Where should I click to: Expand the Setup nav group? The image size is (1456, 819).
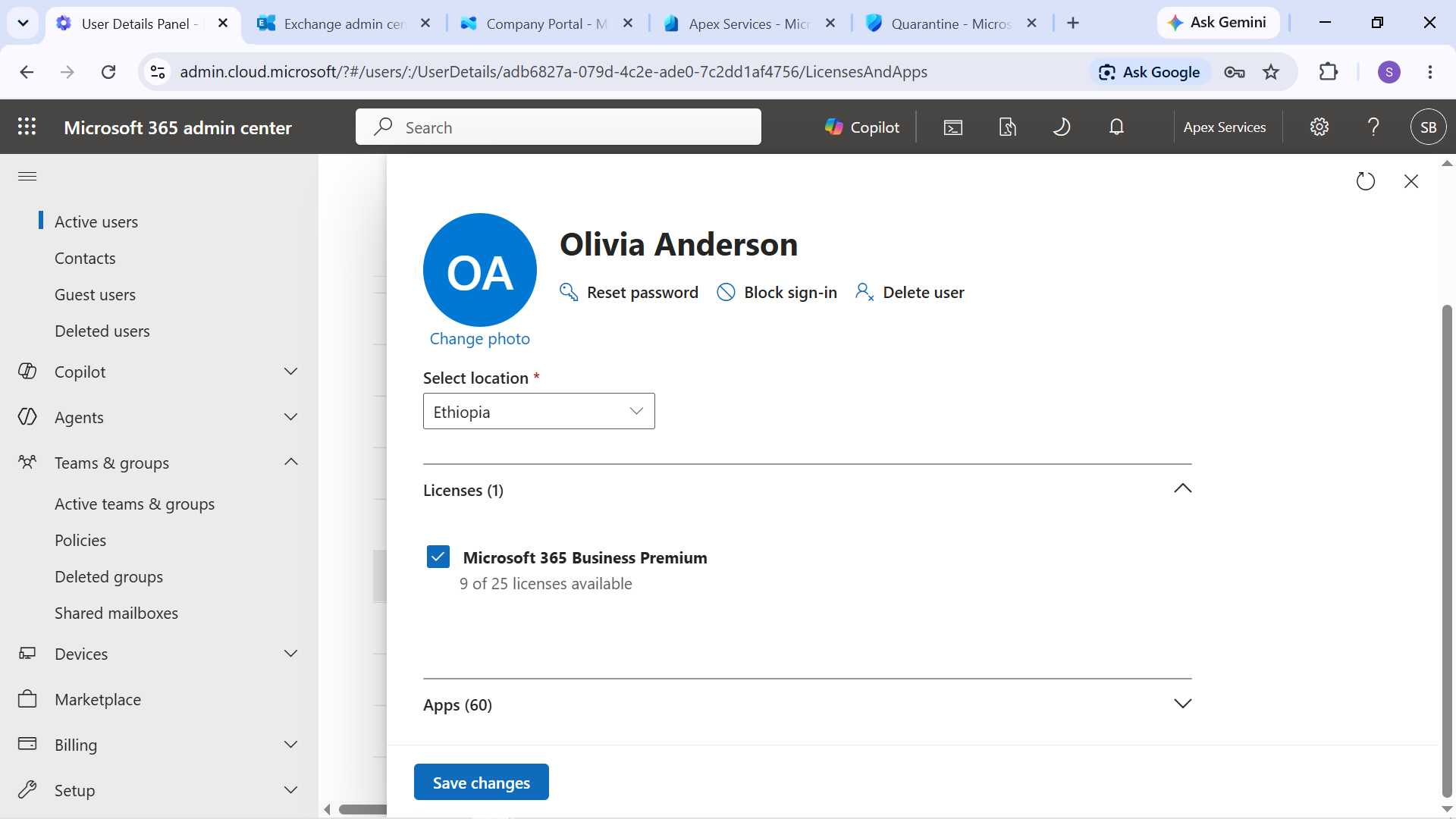pyautogui.click(x=290, y=790)
